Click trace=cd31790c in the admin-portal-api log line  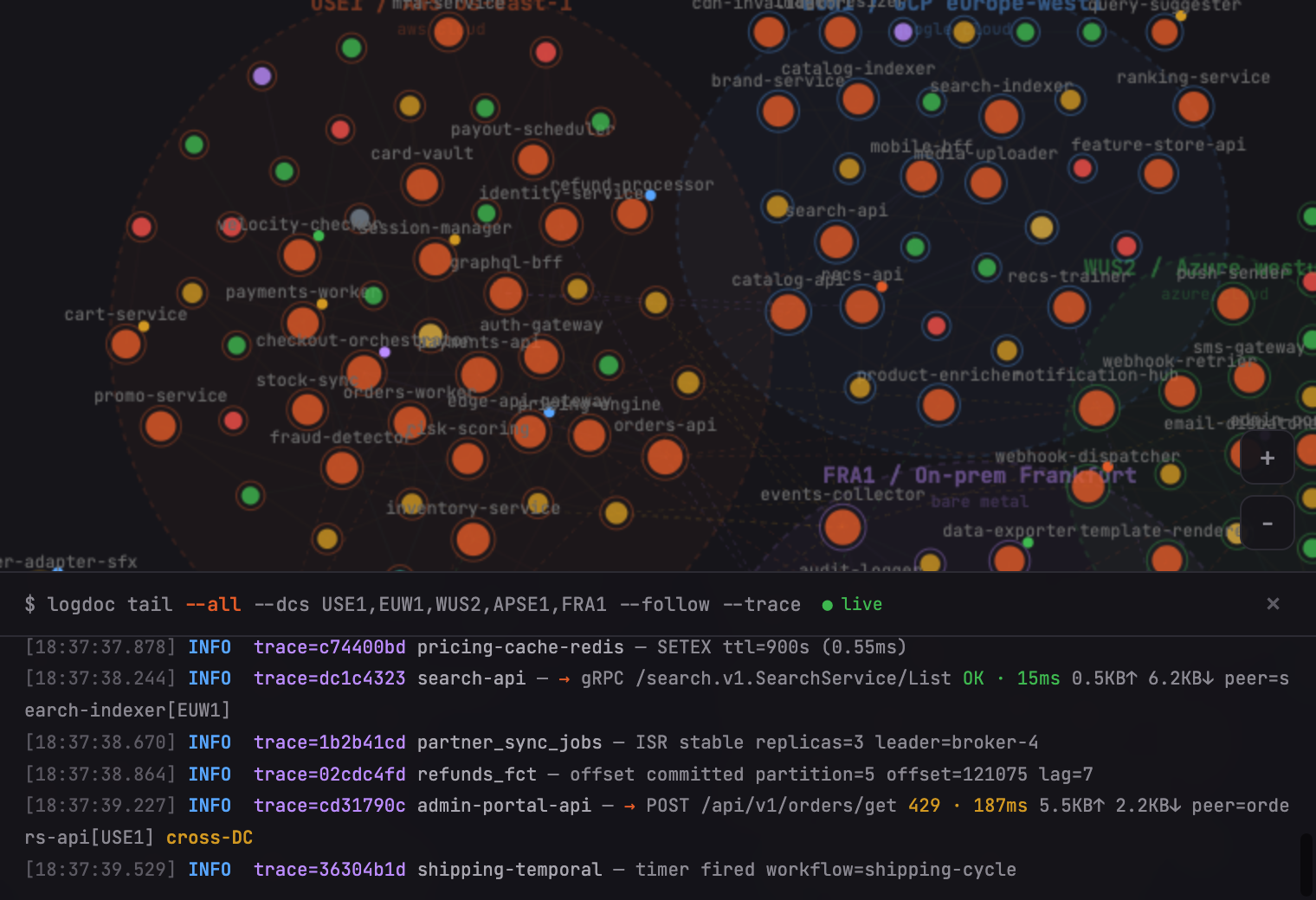point(330,806)
